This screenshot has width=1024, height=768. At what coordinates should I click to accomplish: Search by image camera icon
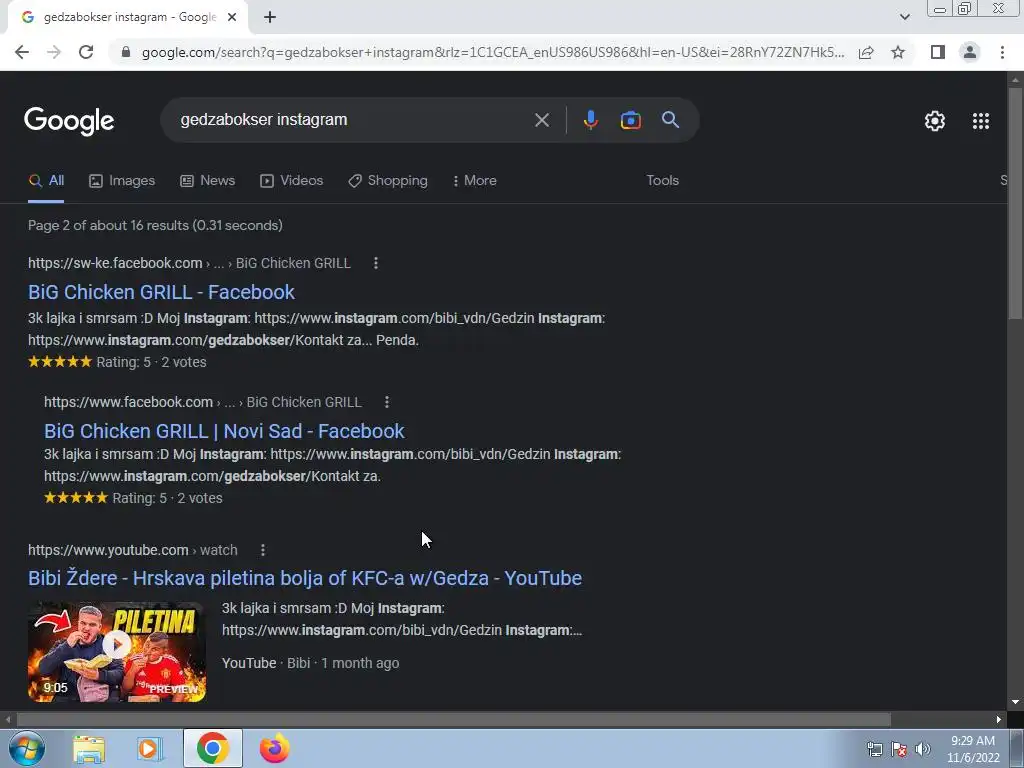(x=630, y=120)
